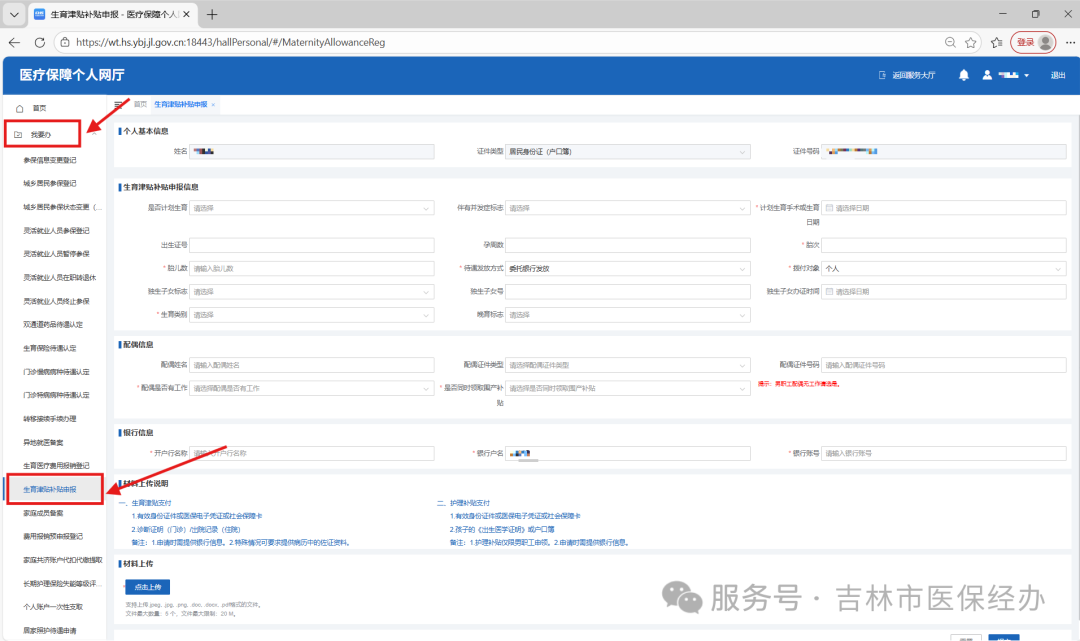Click the 出生证号 input field
Image resolution: width=1080 pixels, height=641 pixels.
coord(311,245)
